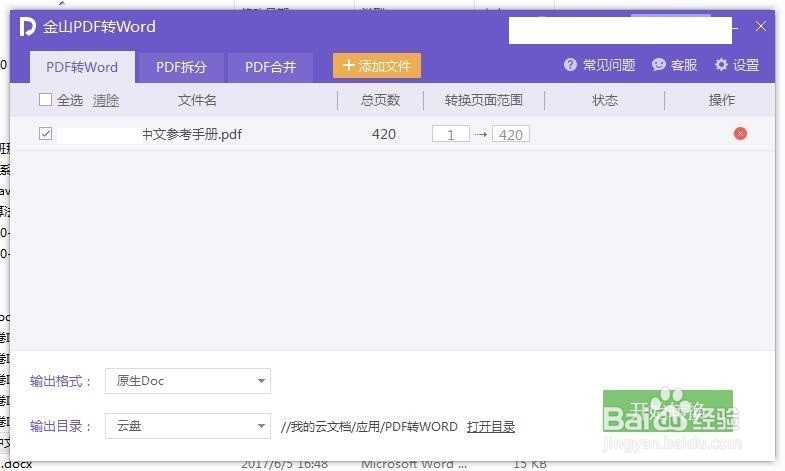Open 常见问题 help
The image size is (785, 471).
pos(599,65)
